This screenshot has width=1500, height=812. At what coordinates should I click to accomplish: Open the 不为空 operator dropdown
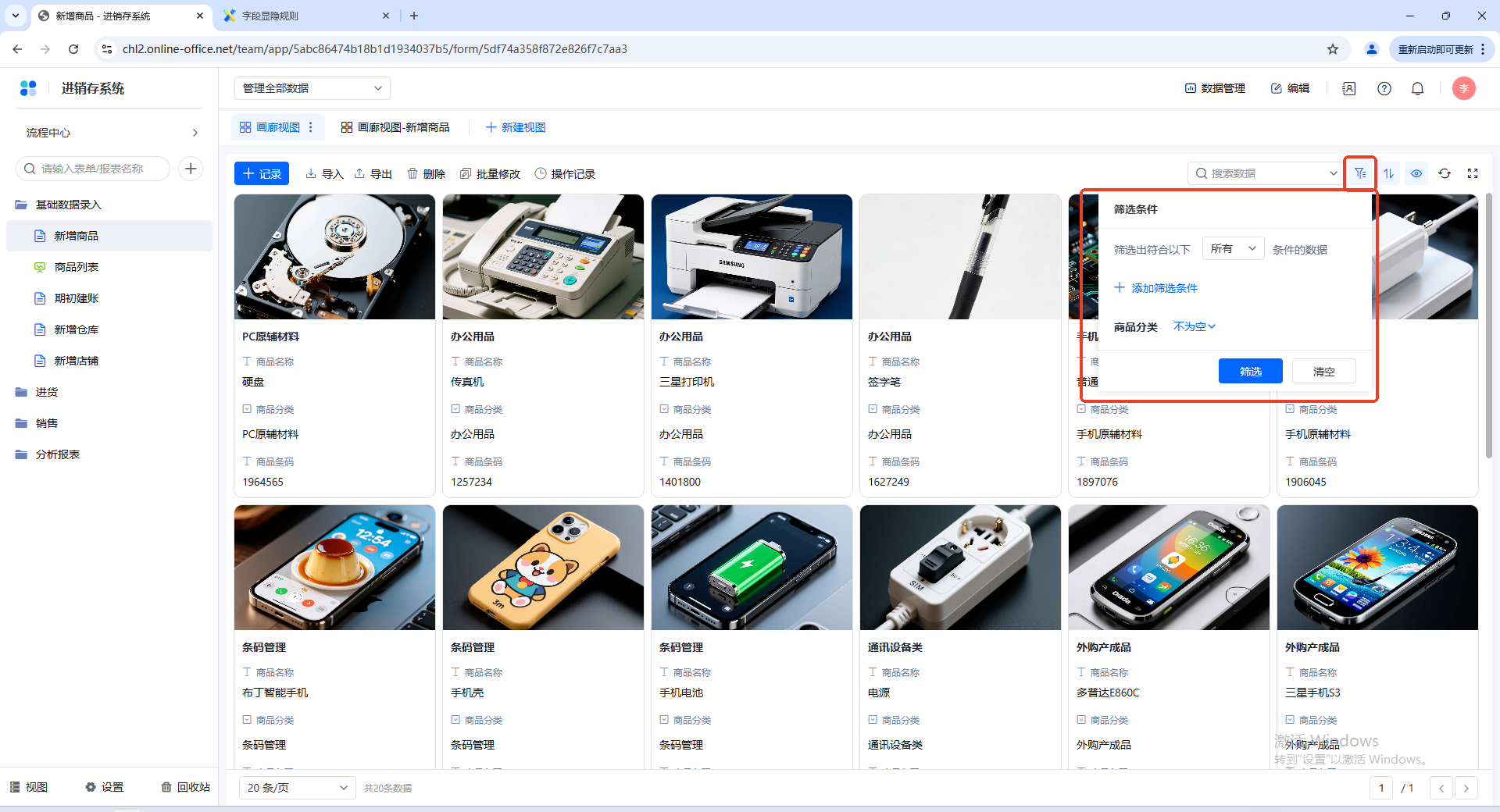(x=1194, y=327)
